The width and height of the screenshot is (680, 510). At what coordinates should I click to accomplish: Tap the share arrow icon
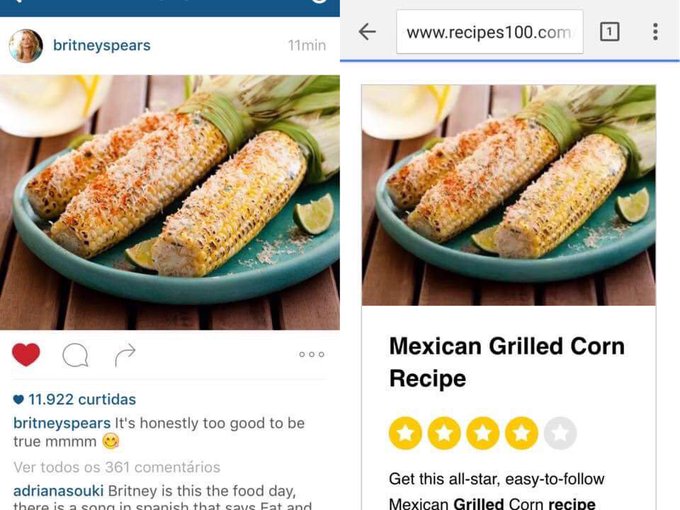click(x=125, y=355)
